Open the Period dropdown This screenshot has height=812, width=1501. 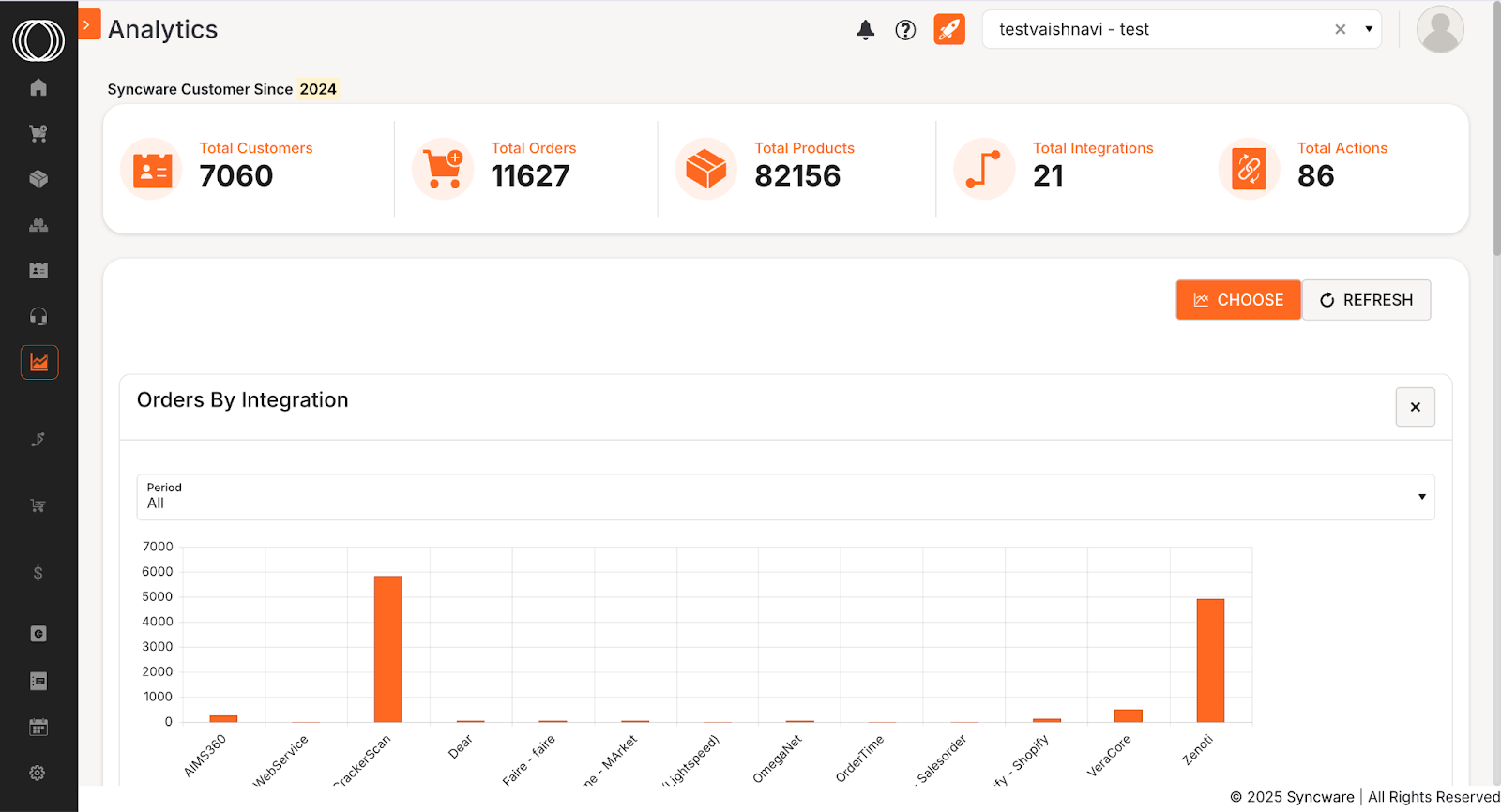pos(785,497)
